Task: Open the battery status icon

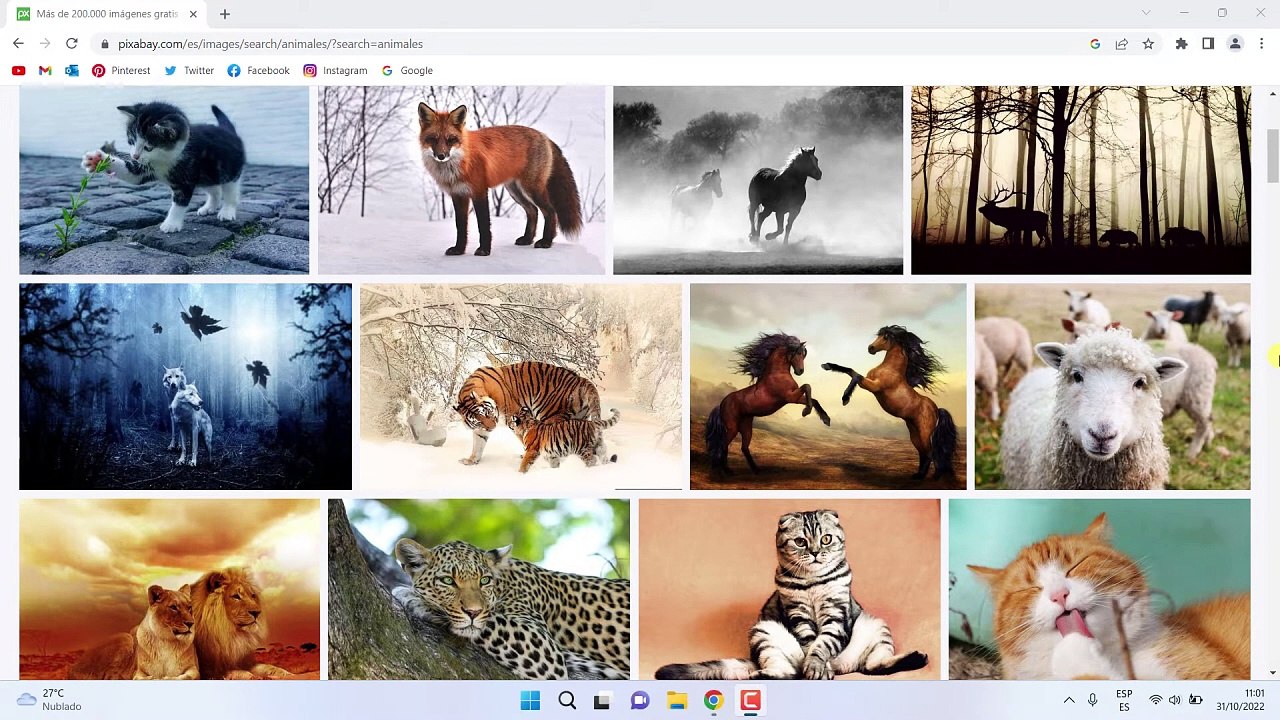Action: tap(1195, 700)
